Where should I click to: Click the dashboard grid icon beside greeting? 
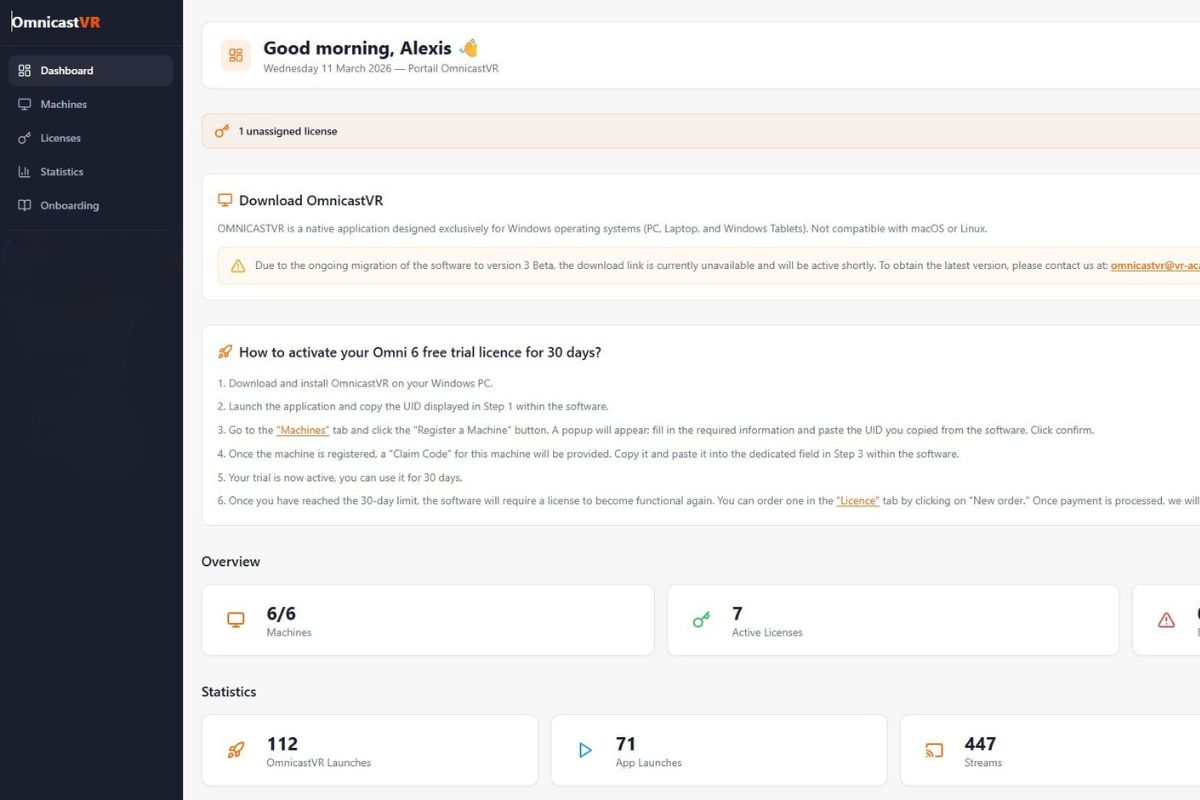[236, 55]
